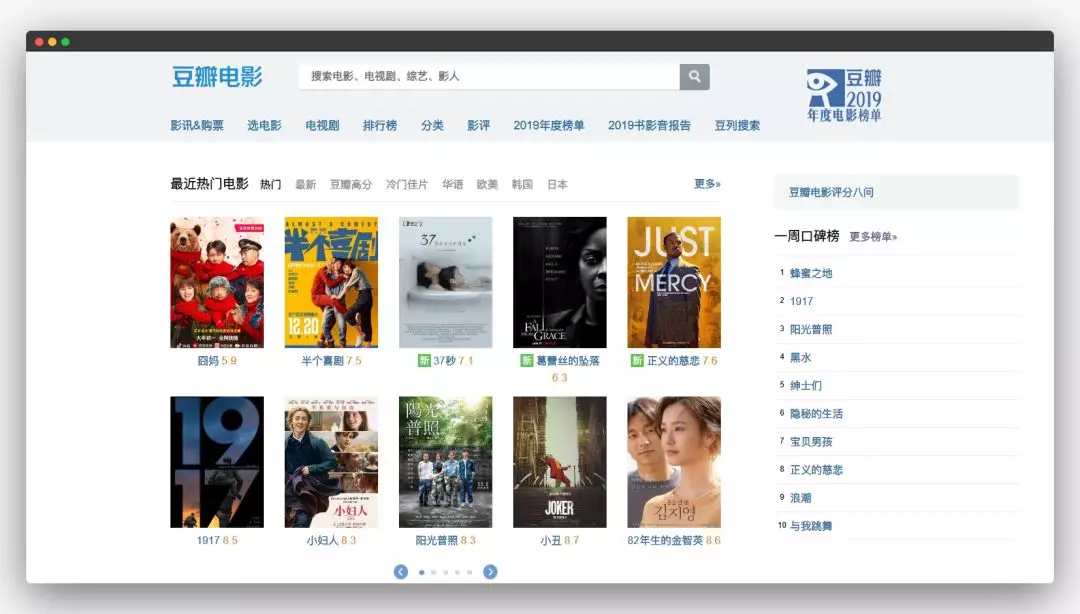Screen dimensions: 1080x614
Task: Select the 豆瓣高分 filter tab
Action: pos(351,185)
